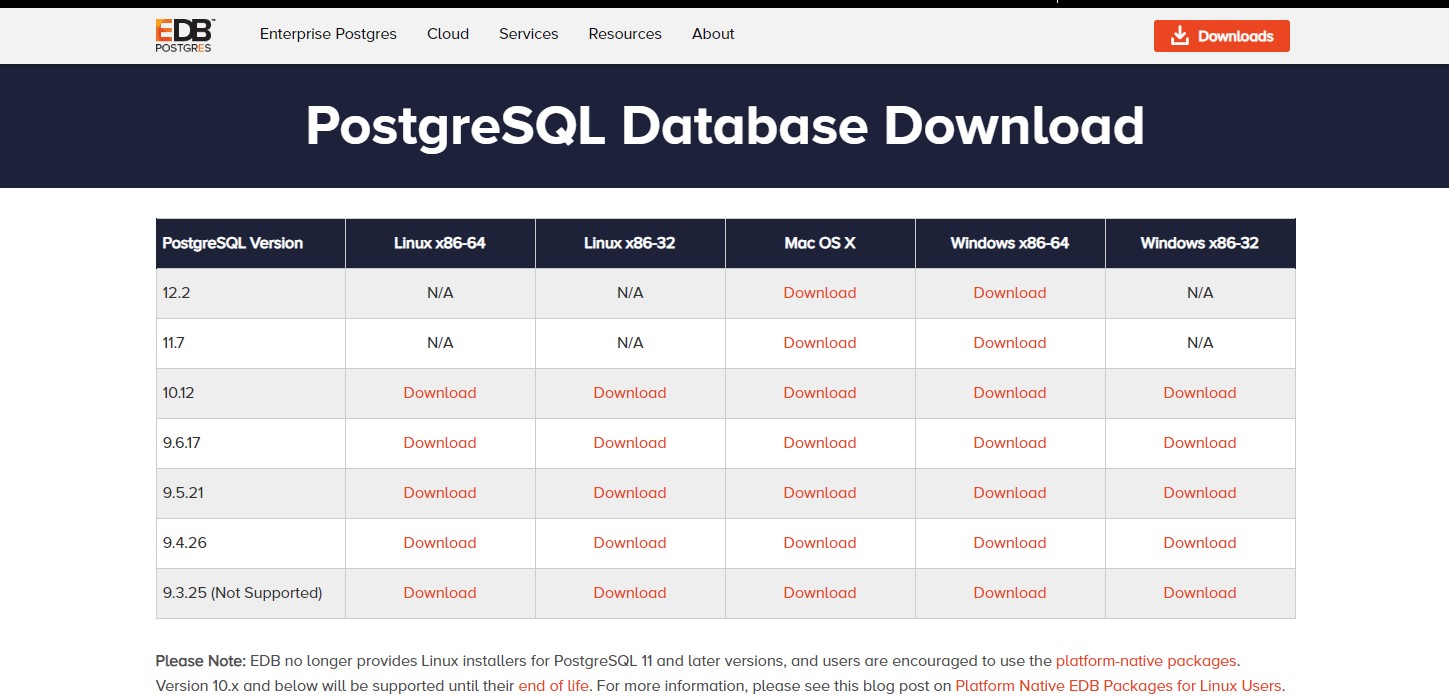Screen dimensions: 1449x697
Task: Download PostgreSQL 11.7 for Mac OS X
Action: [x=819, y=342]
